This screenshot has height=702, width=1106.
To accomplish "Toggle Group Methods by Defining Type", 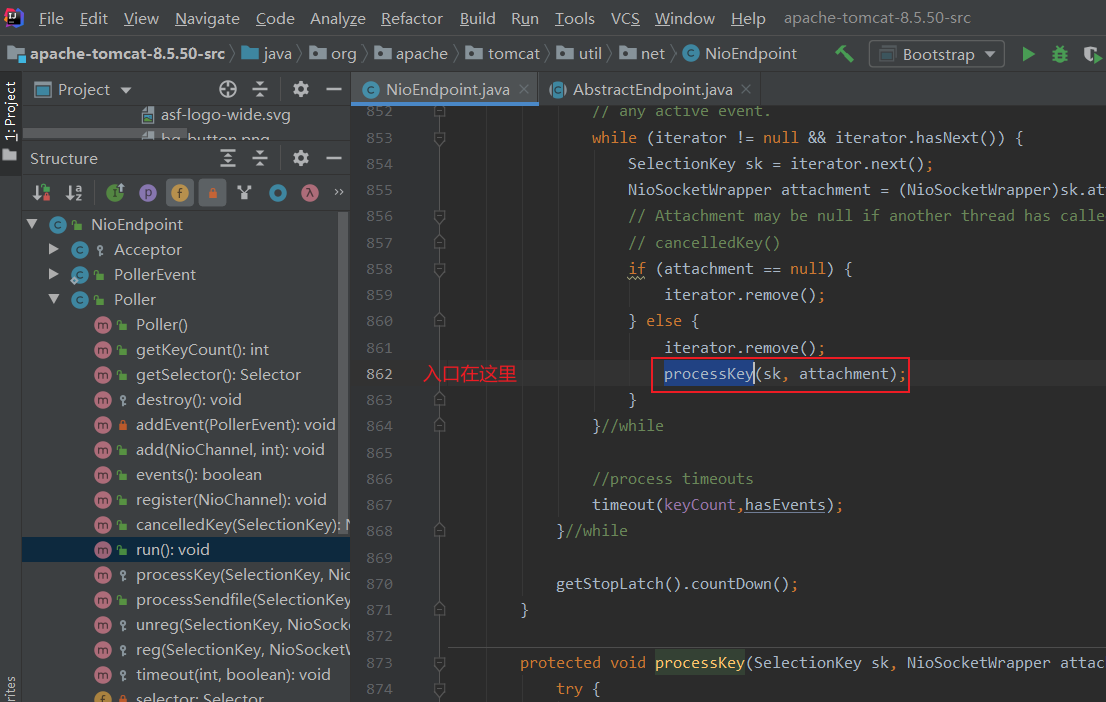I will pyautogui.click(x=245, y=192).
